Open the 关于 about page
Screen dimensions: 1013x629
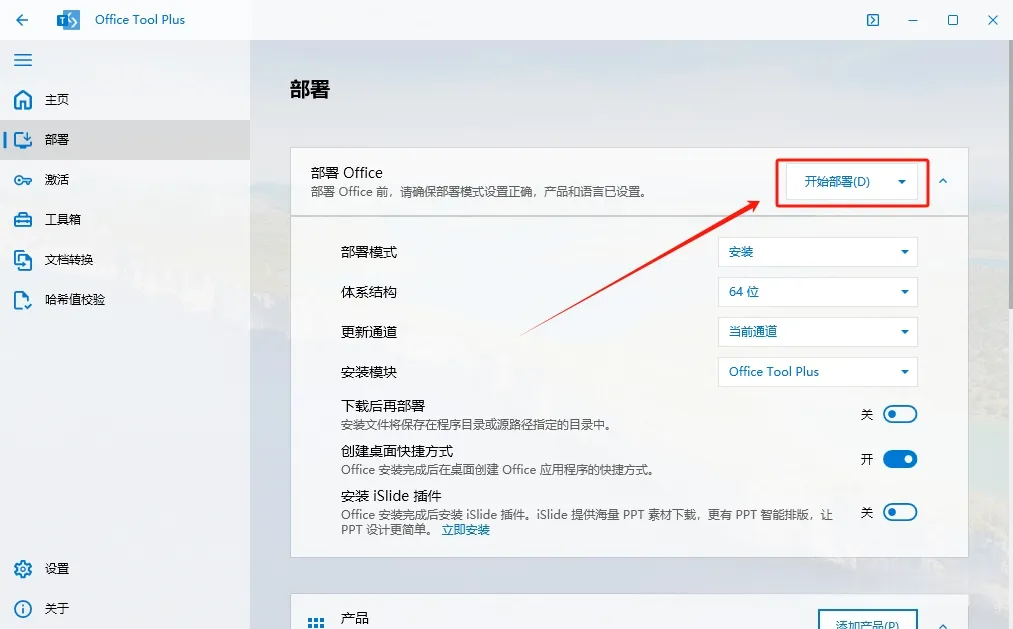tap(125, 608)
